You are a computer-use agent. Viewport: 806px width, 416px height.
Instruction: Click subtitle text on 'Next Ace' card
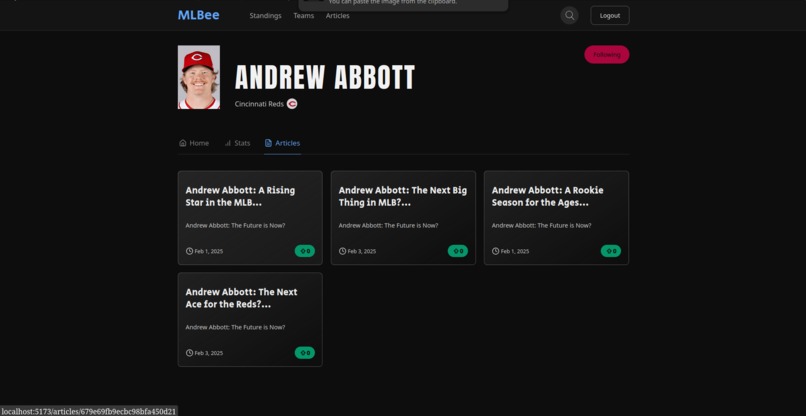click(235, 327)
